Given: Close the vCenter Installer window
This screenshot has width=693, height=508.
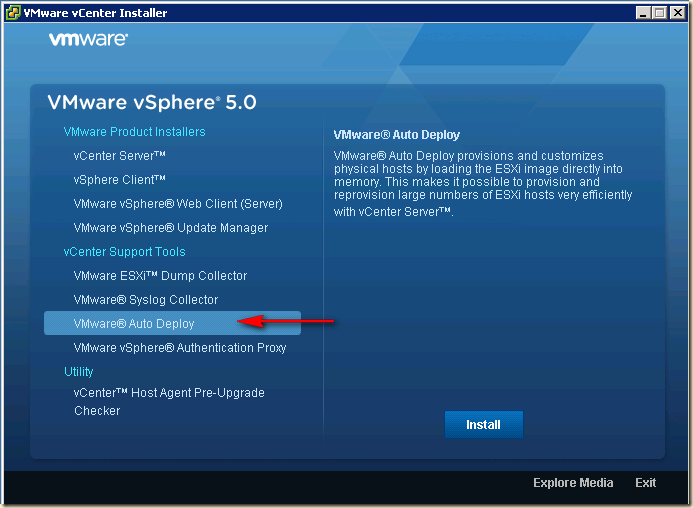Looking at the screenshot, I should [x=677, y=13].
